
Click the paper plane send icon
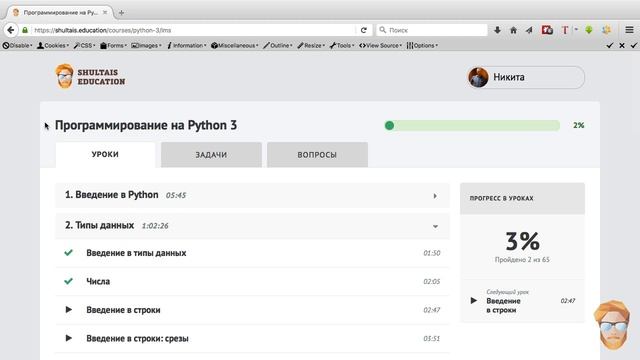click(x=529, y=30)
